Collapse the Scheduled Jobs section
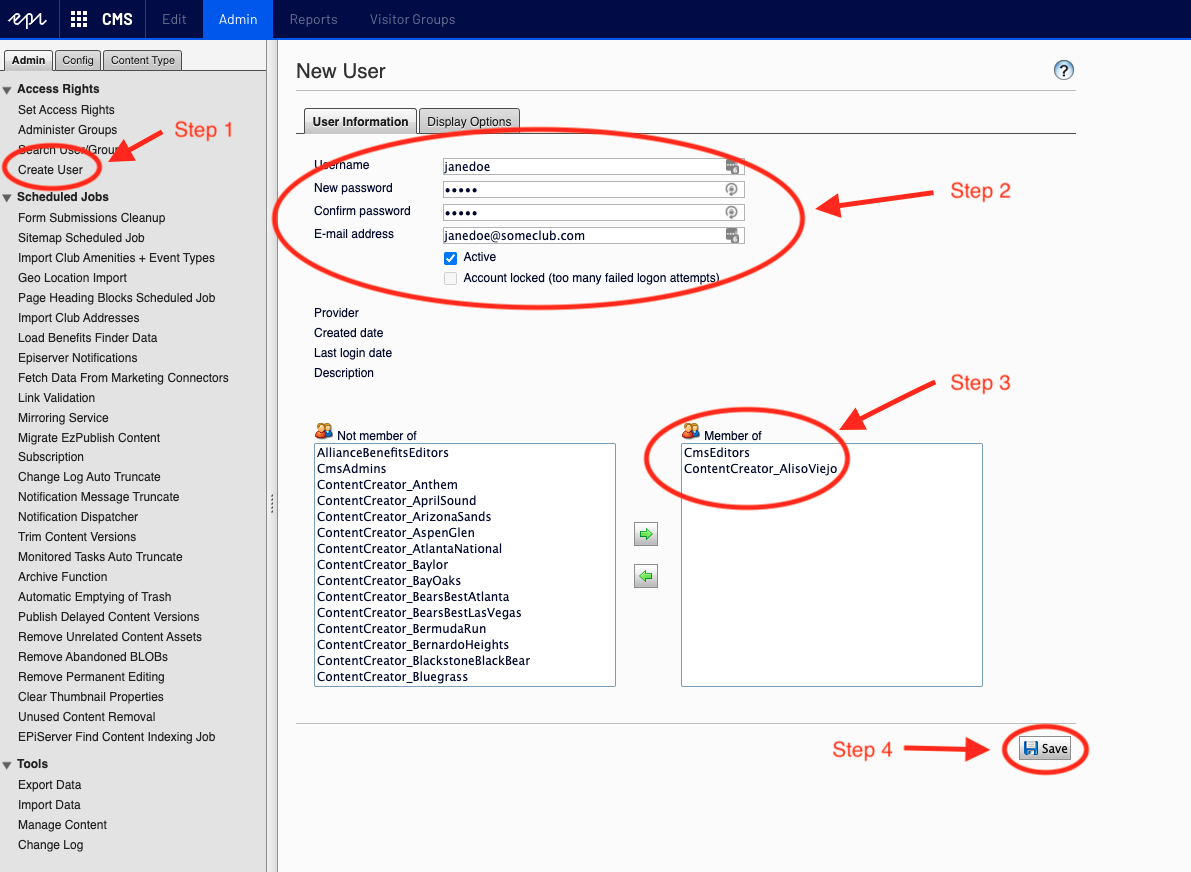The height and width of the screenshot is (872, 1191). (x=7, y=197)
